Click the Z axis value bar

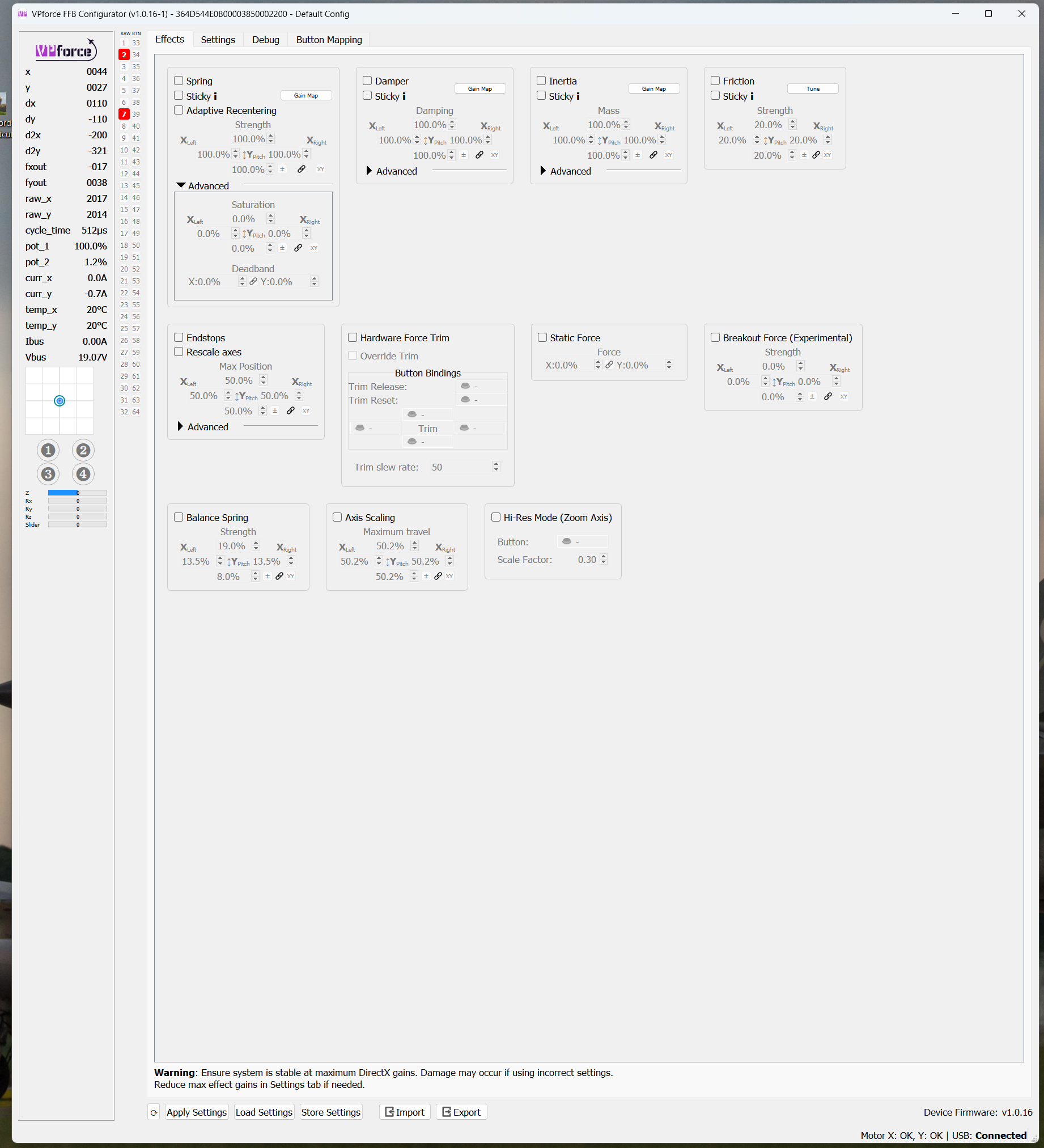[78, 493]
